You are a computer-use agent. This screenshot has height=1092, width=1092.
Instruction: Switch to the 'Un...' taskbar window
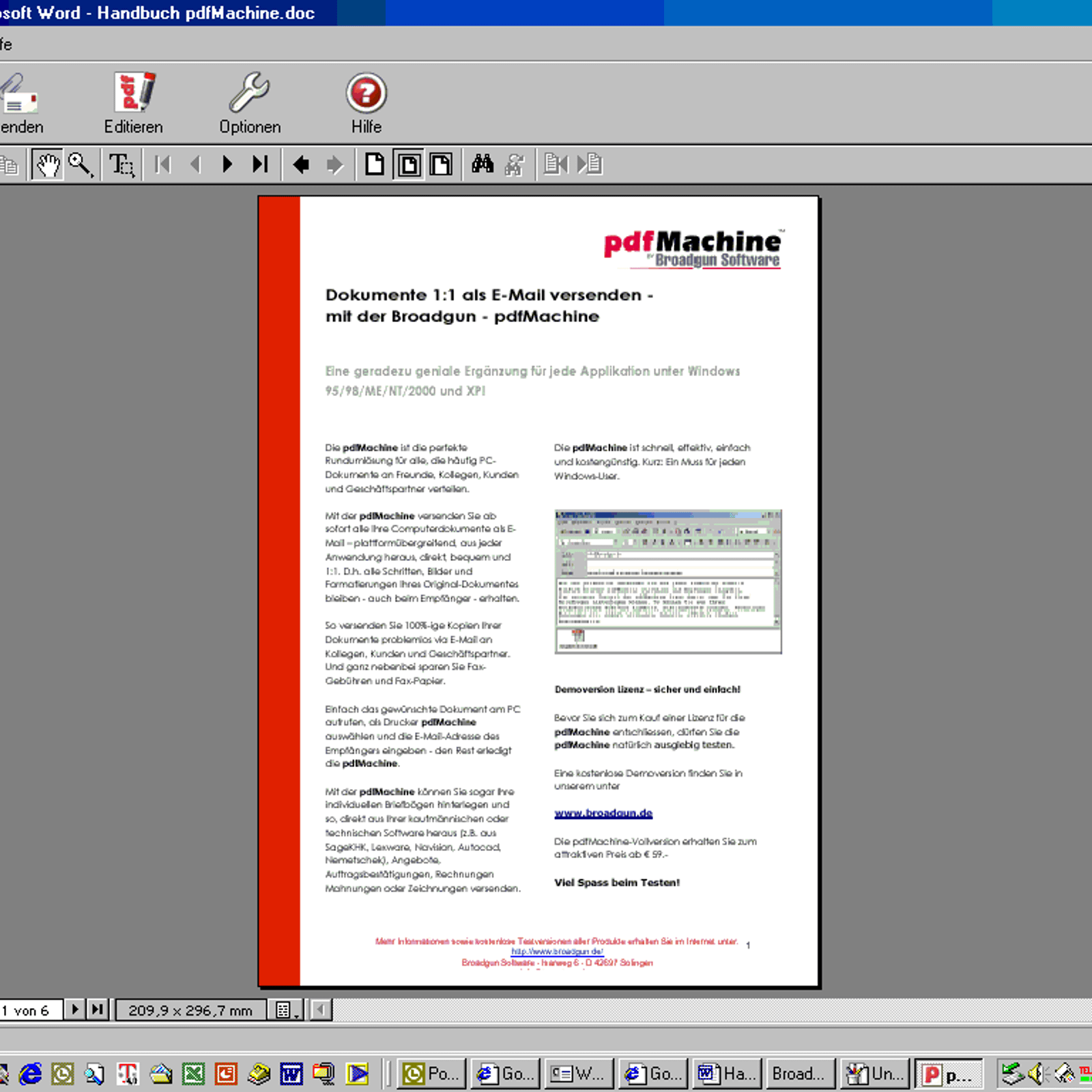tap(875, 1074)
